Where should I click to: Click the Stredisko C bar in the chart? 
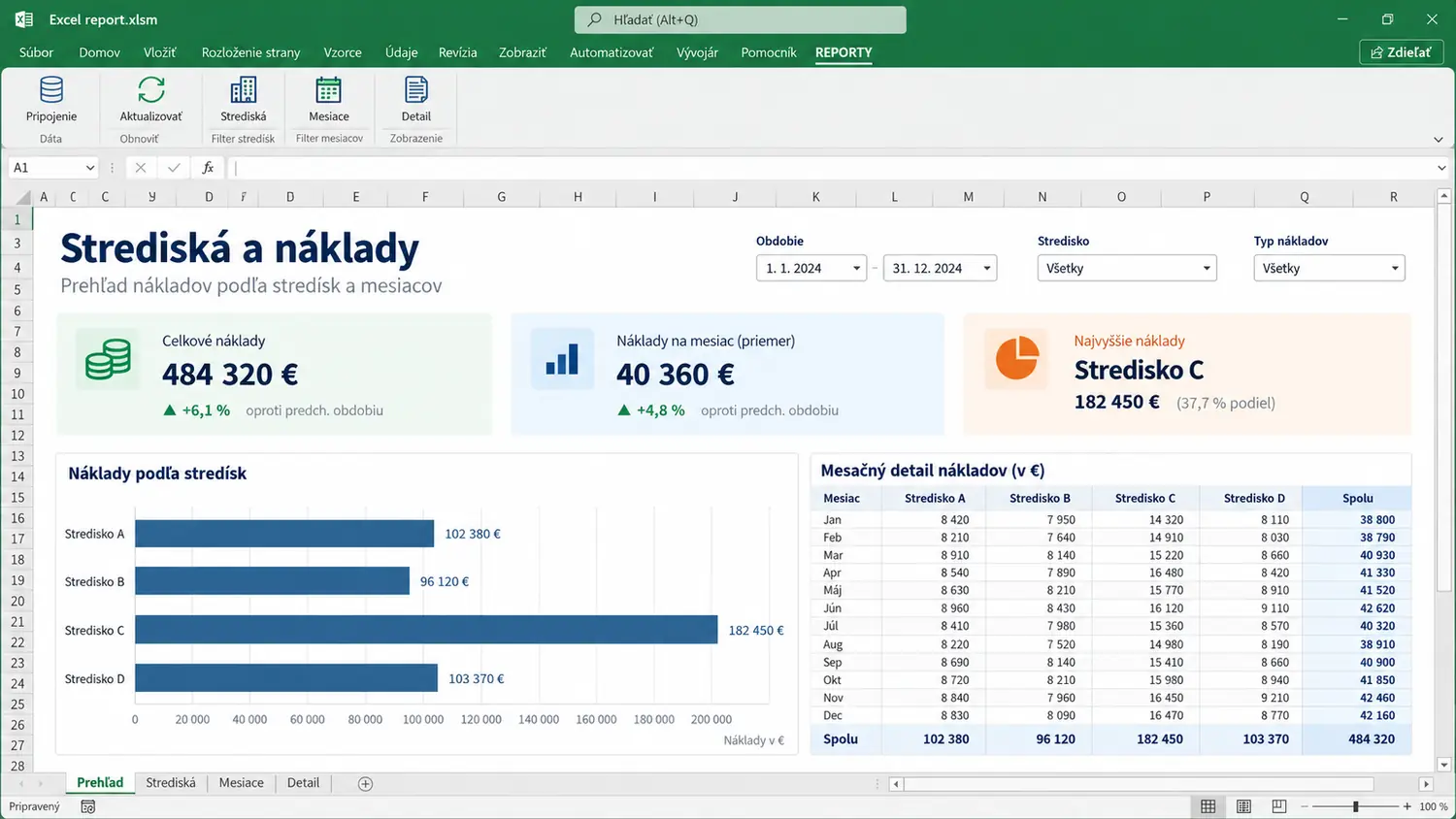tap(426, 630)
